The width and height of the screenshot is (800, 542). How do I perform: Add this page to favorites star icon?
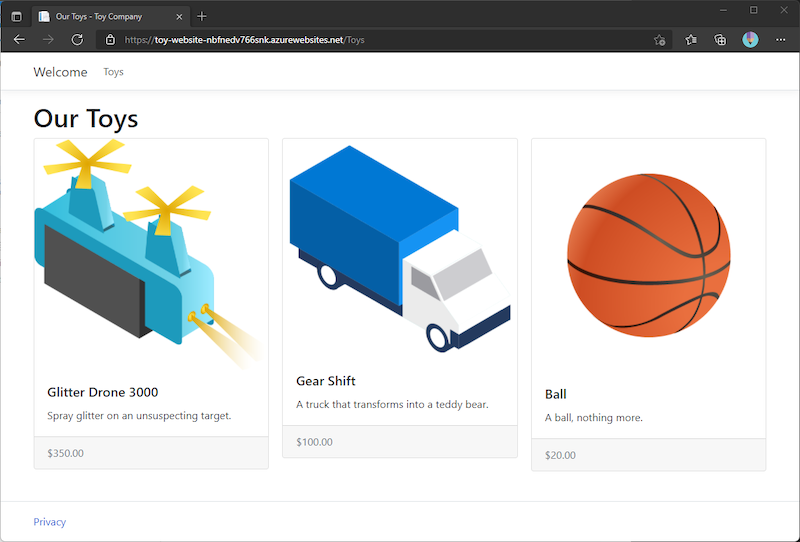[x=659, y=40]
